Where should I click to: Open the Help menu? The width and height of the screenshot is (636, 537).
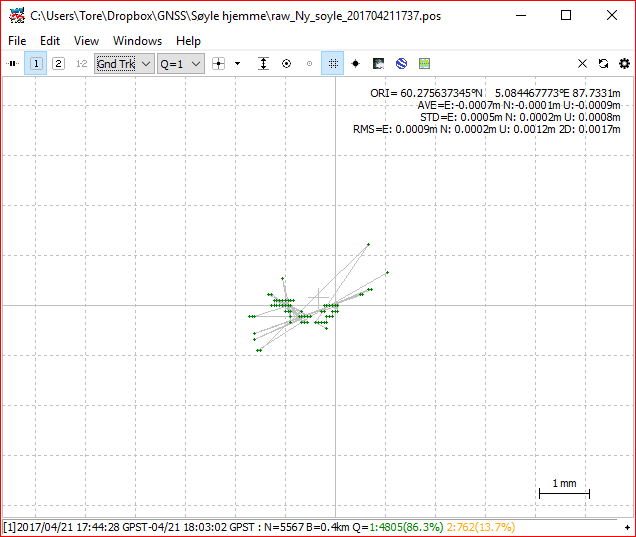[x=188, y=41]
